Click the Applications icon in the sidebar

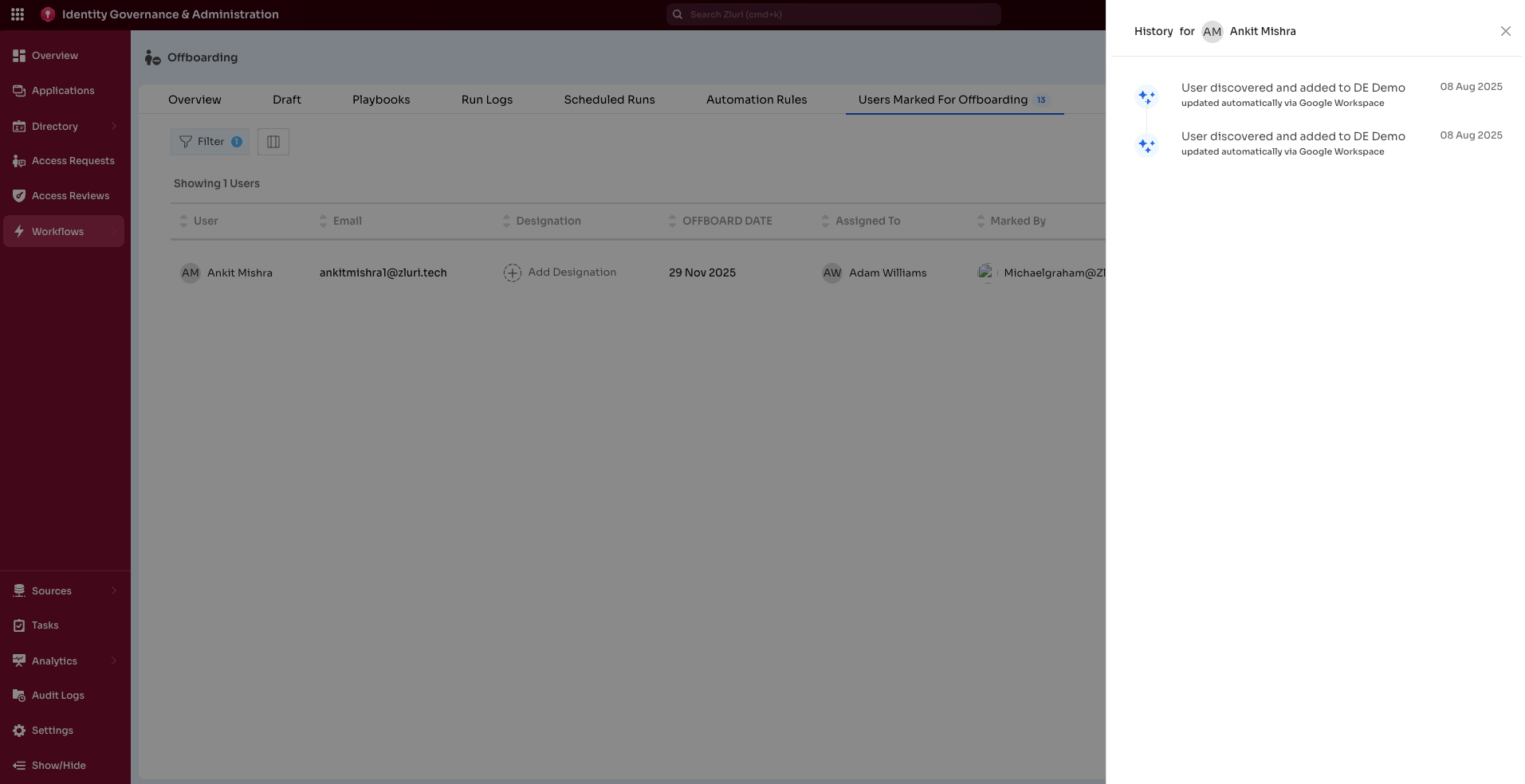point(20,90)
